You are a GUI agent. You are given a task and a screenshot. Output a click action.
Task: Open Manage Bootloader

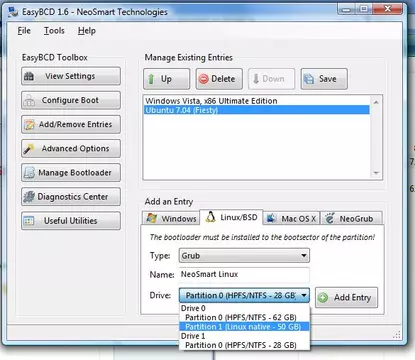click(71, 172)
